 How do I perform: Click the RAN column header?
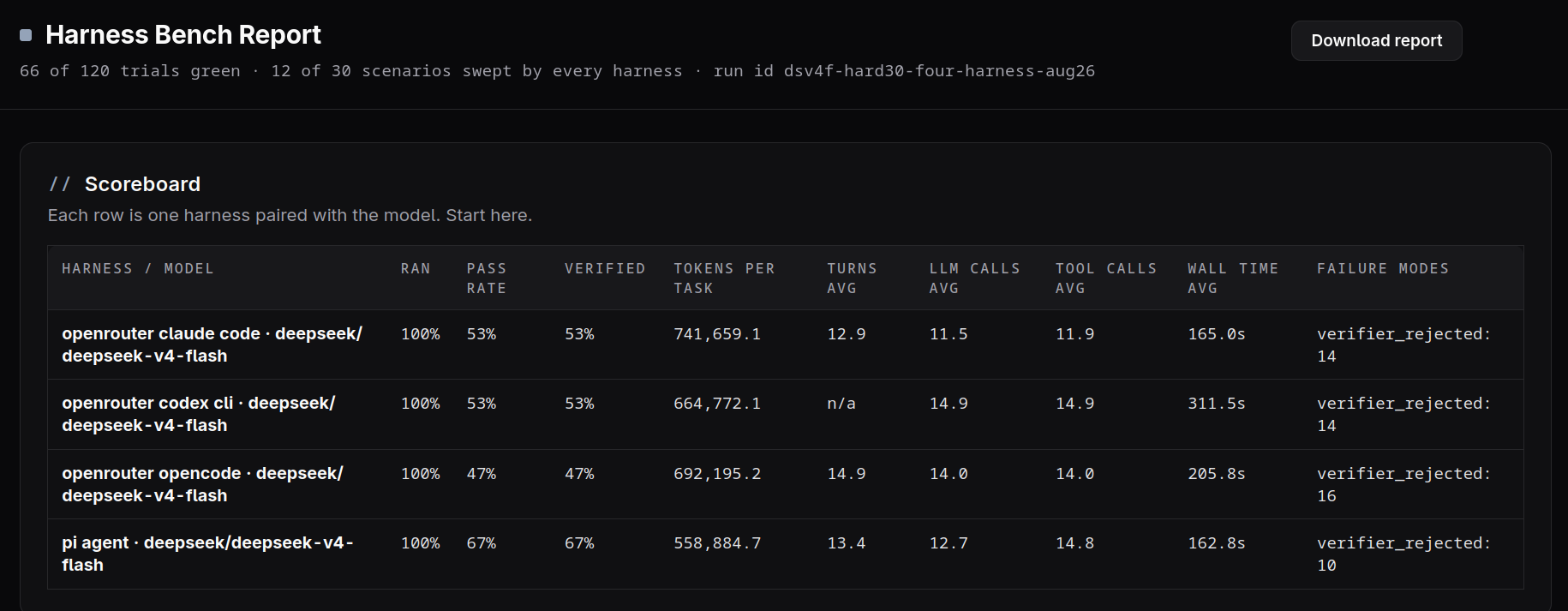tap(416, 269)
